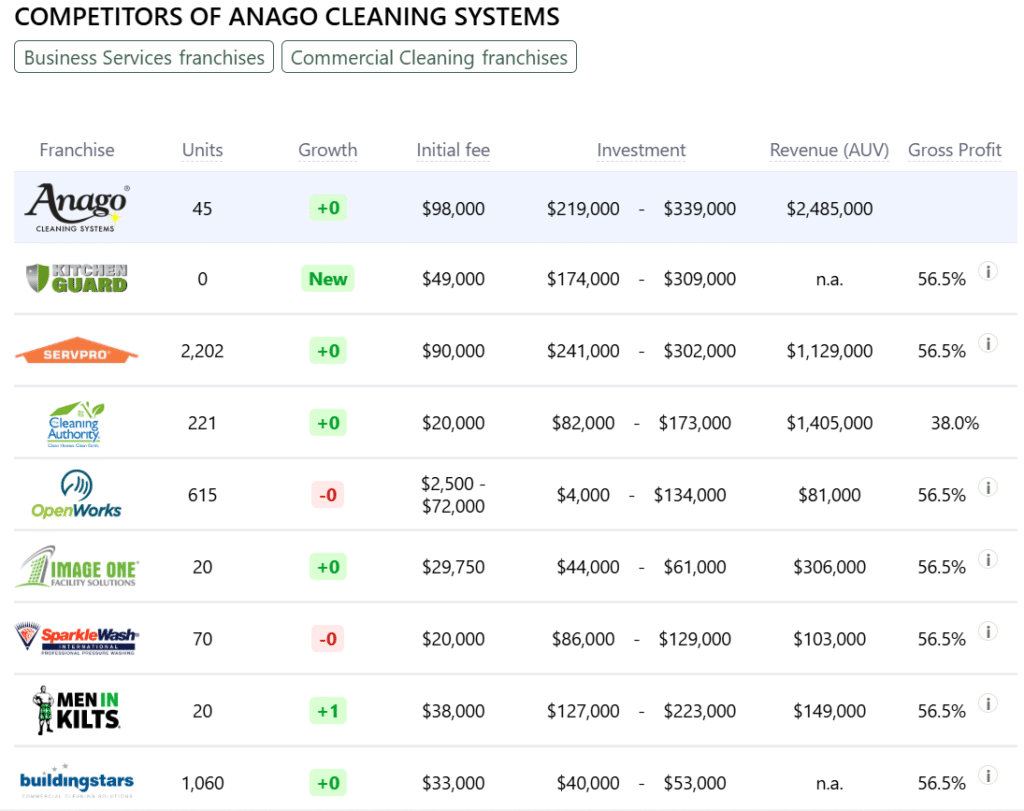Select the $1,129,000 revenue cell
The height and width of the screenshot is (811, 1024).
[x=829, y=351]
